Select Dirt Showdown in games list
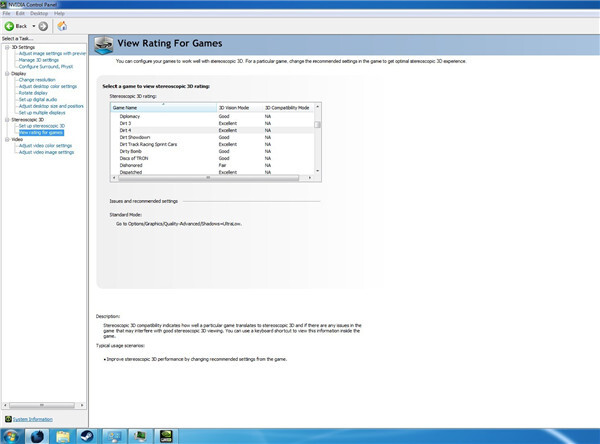Viewport: 600px width, 444px height. click(134, 137)
